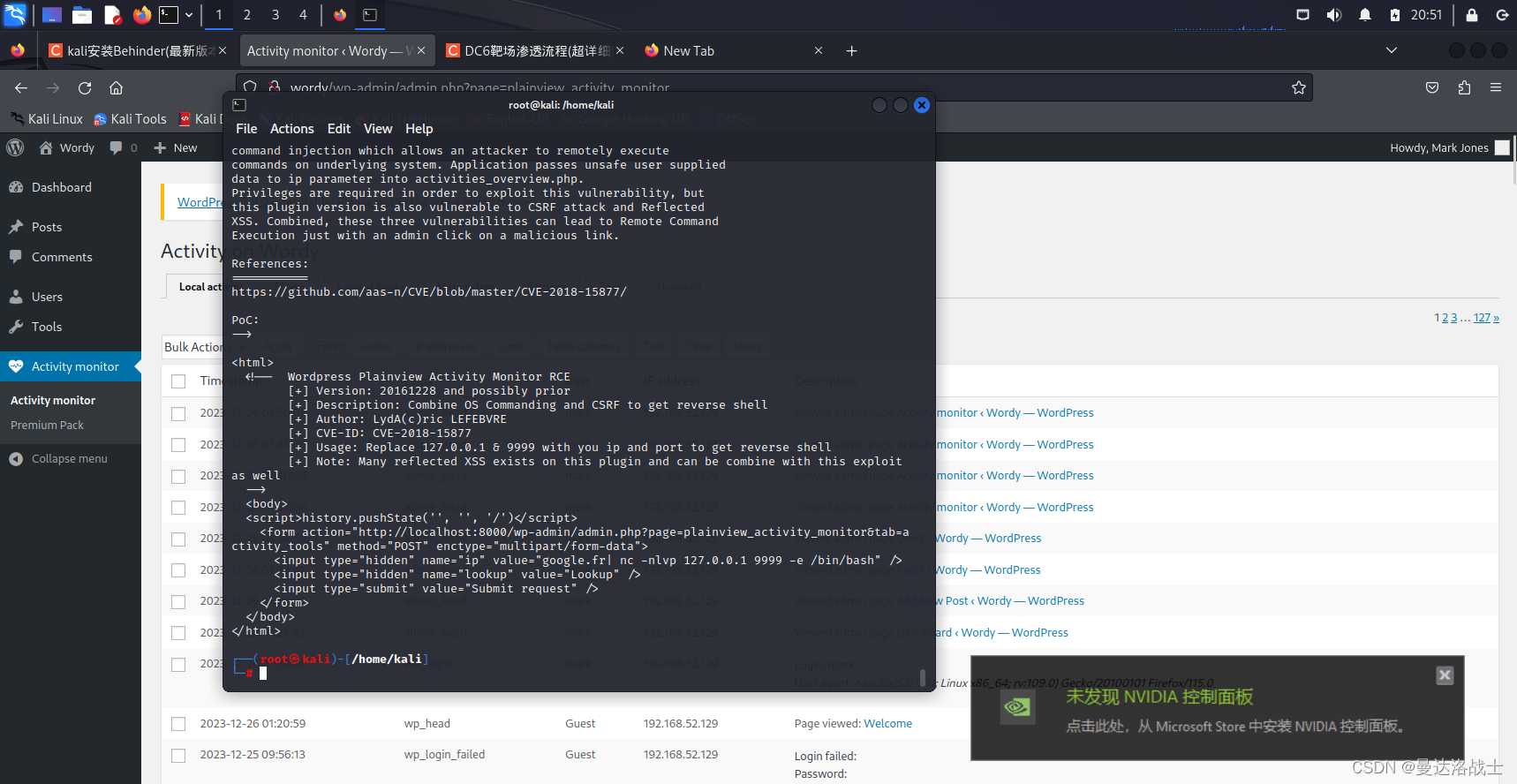Expand the terminal launcher dropdown arrow
The image size is (1517, 784).
[x=189, y=15]
